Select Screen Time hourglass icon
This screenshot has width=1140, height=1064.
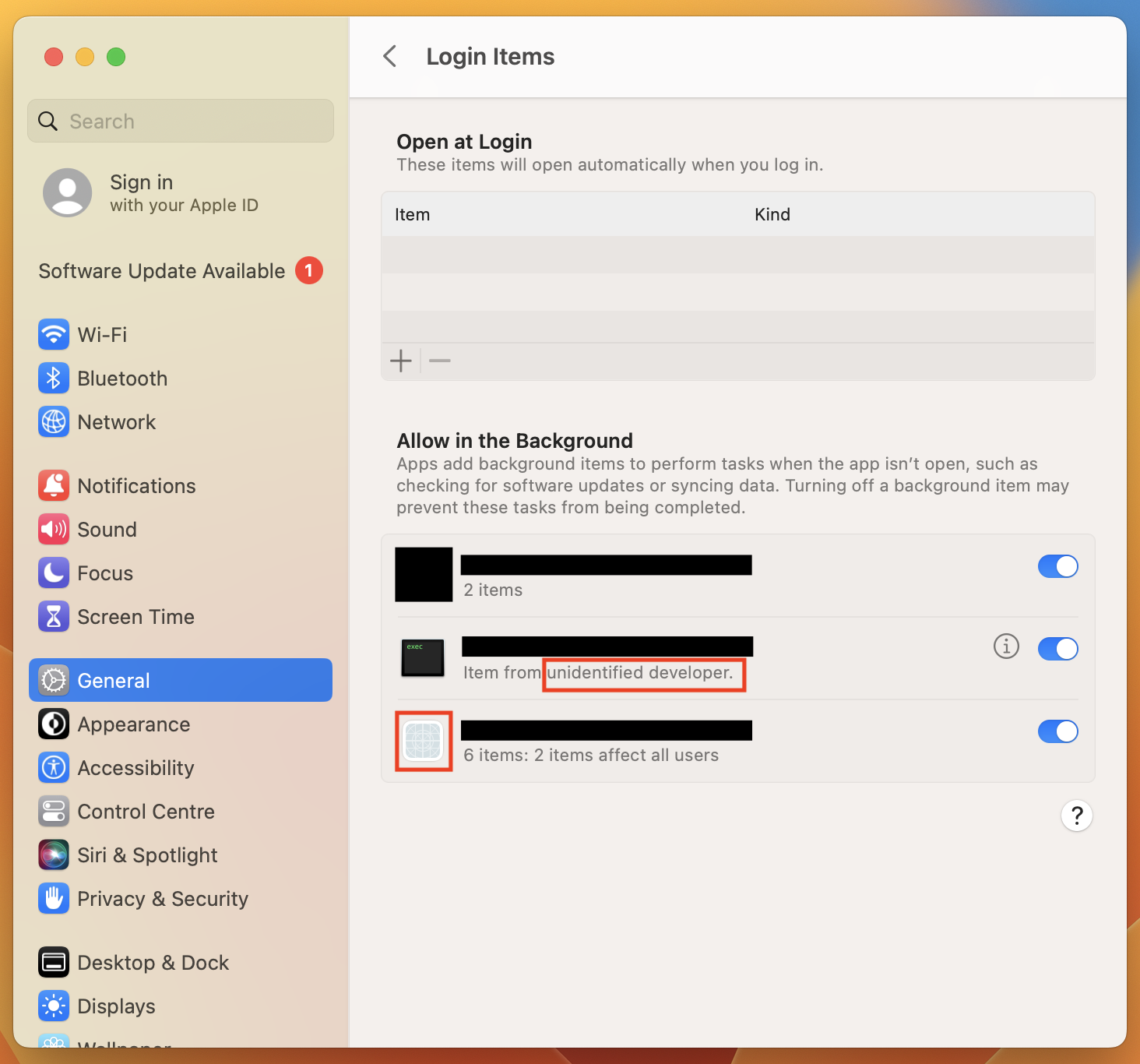(54, 617)
